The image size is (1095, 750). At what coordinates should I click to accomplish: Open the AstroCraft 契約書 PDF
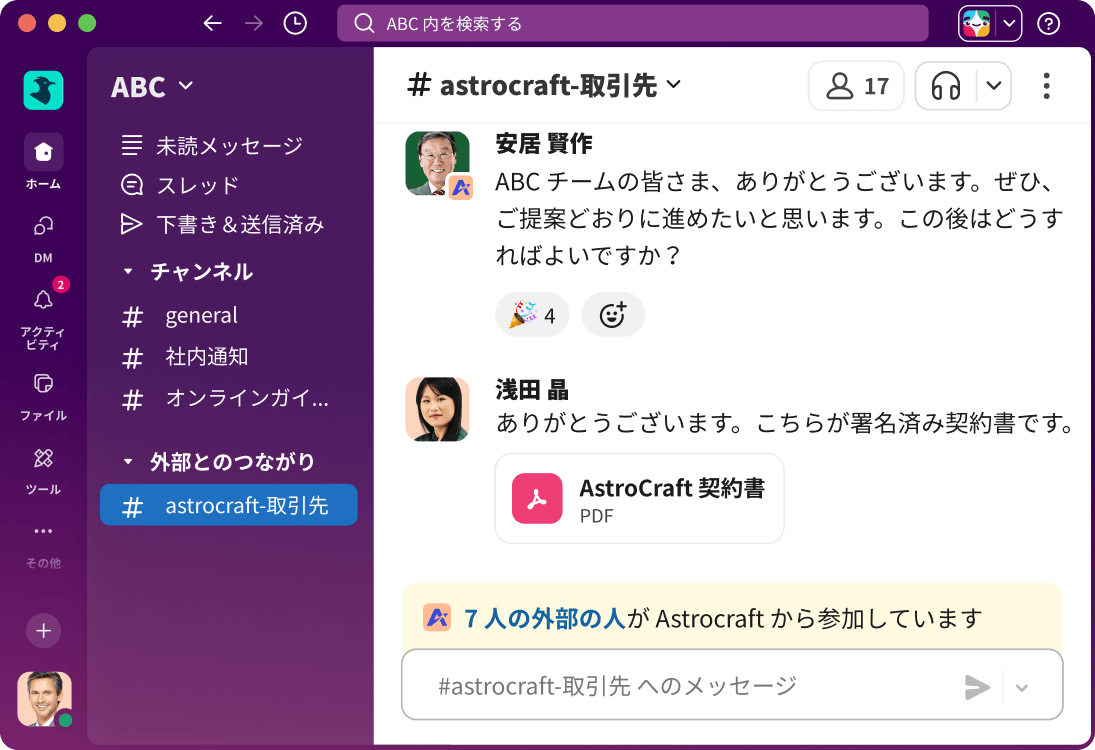[639, 498]
